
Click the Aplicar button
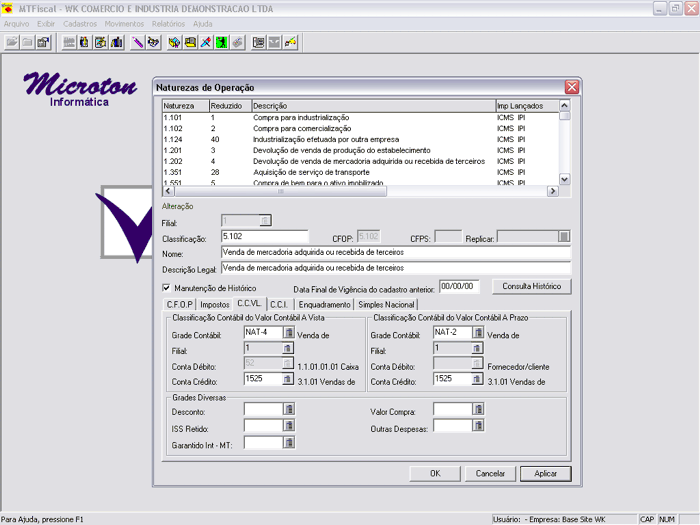(545, 473)
